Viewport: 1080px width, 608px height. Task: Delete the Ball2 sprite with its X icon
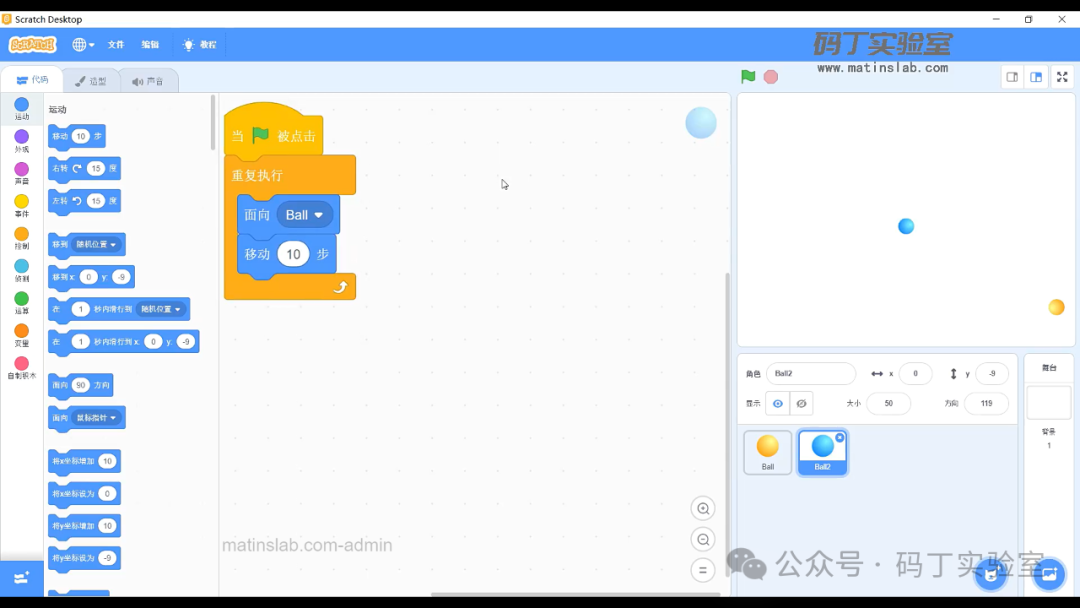[839, 438]
